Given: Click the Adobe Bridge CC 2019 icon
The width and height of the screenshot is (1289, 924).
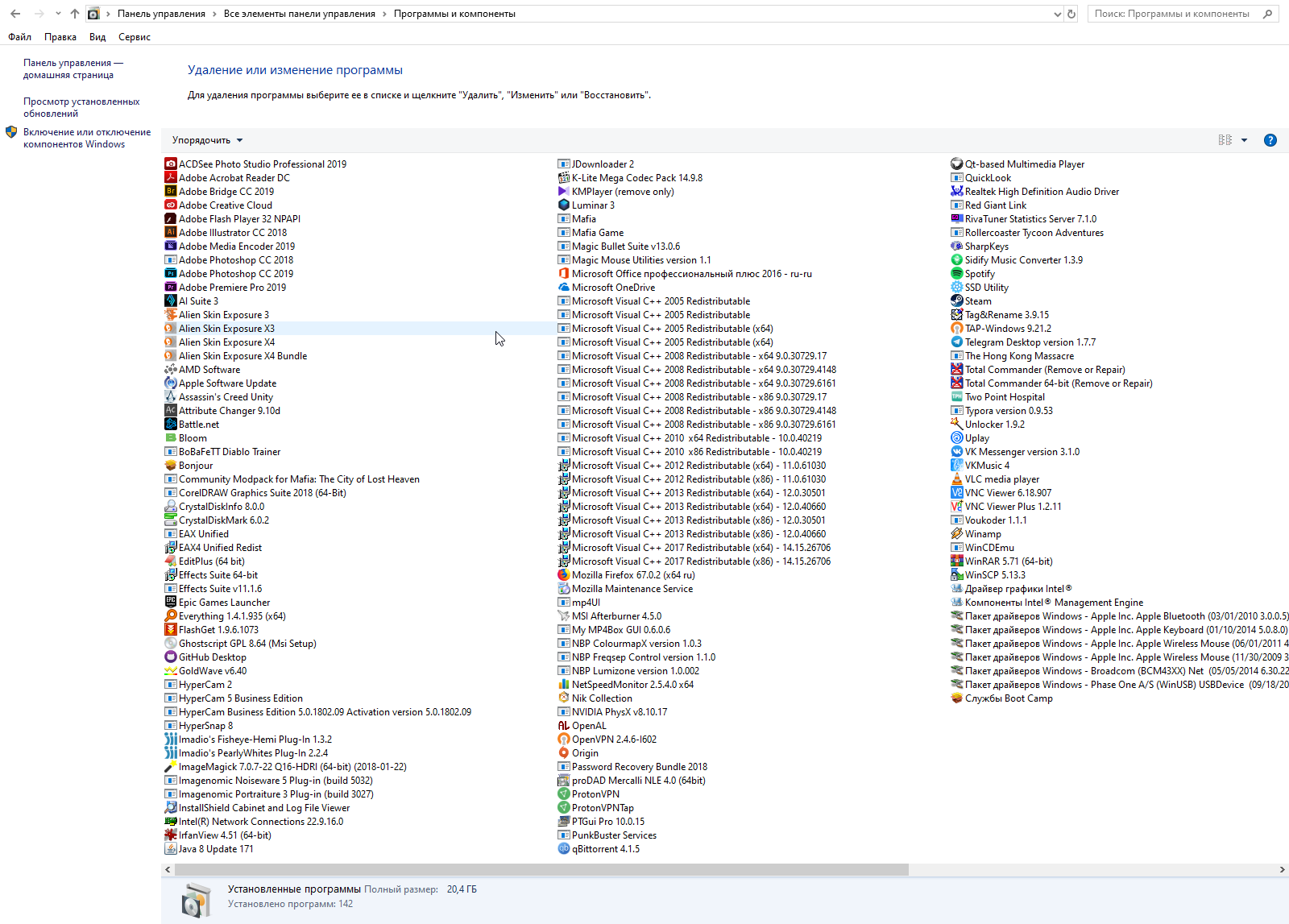Looking at the screenshot, I should [x=171, y=192].
